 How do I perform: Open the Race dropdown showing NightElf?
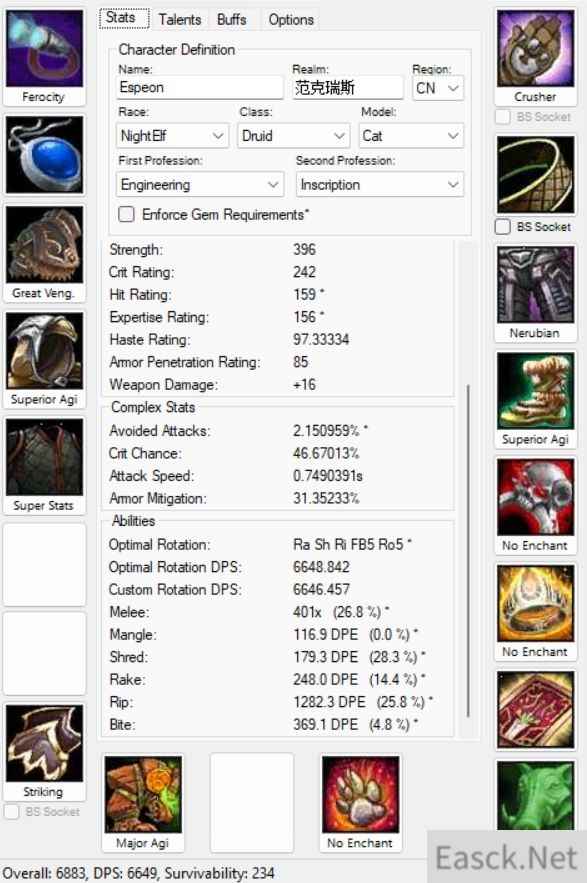(x=173, y=136)
